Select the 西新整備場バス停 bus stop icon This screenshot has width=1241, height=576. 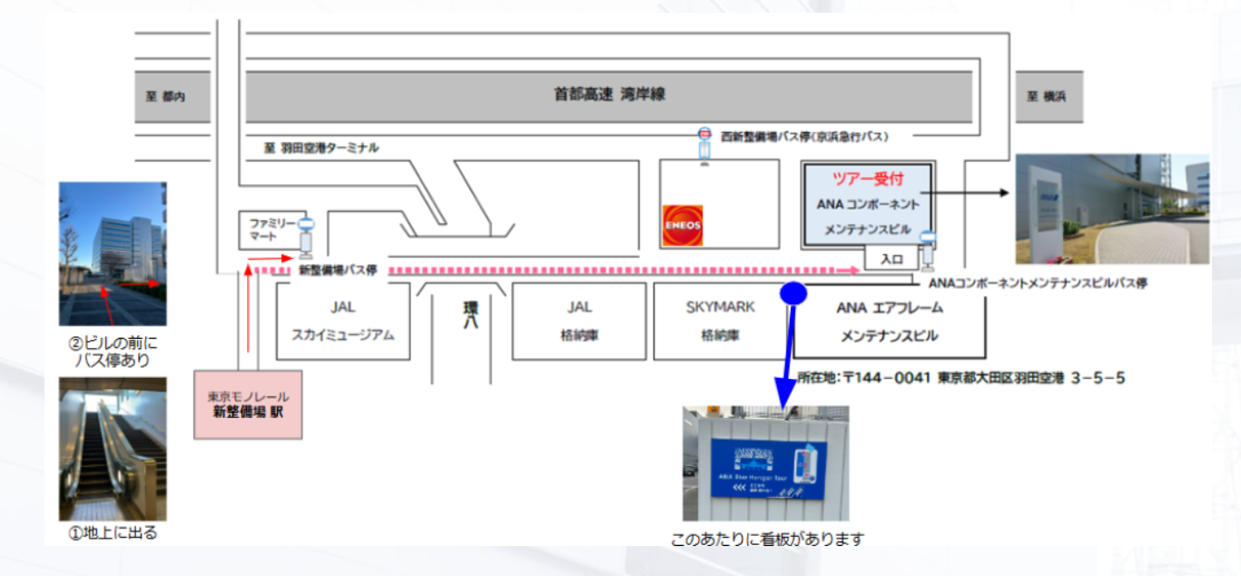[703, 144]
